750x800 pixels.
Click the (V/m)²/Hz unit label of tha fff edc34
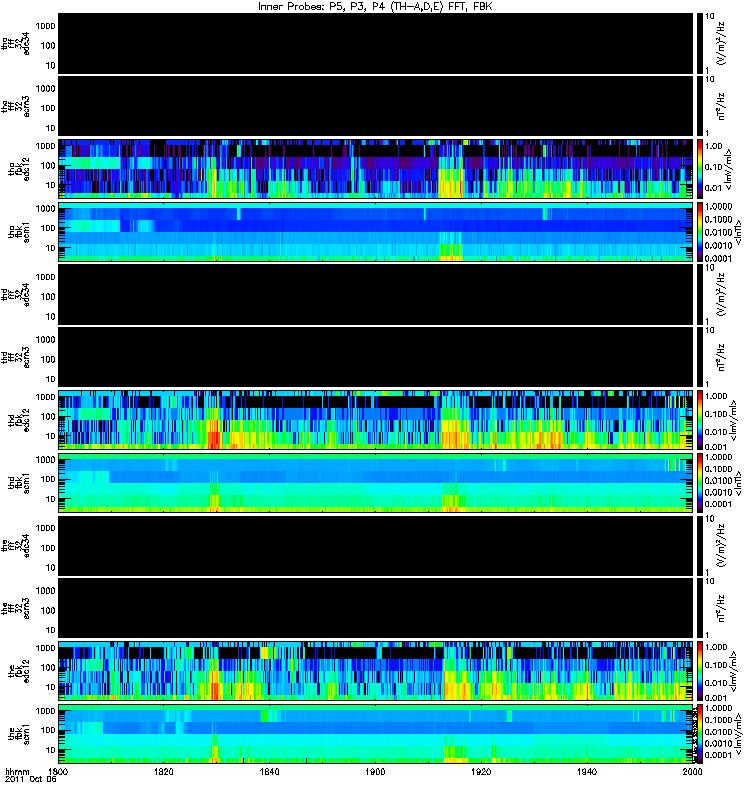(721, 43)
